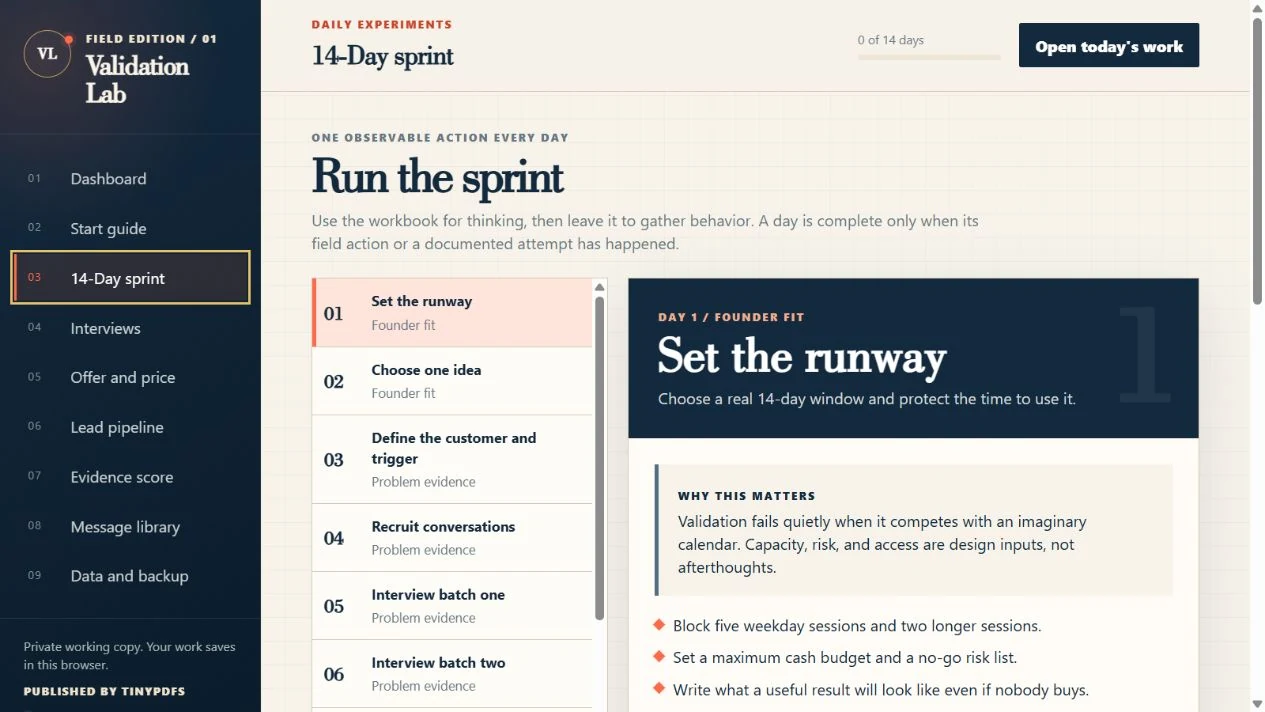Click the day list scroll-up arrow
Image resolution: width=1265 pixels, height=712 pixels.
(600, 287)
